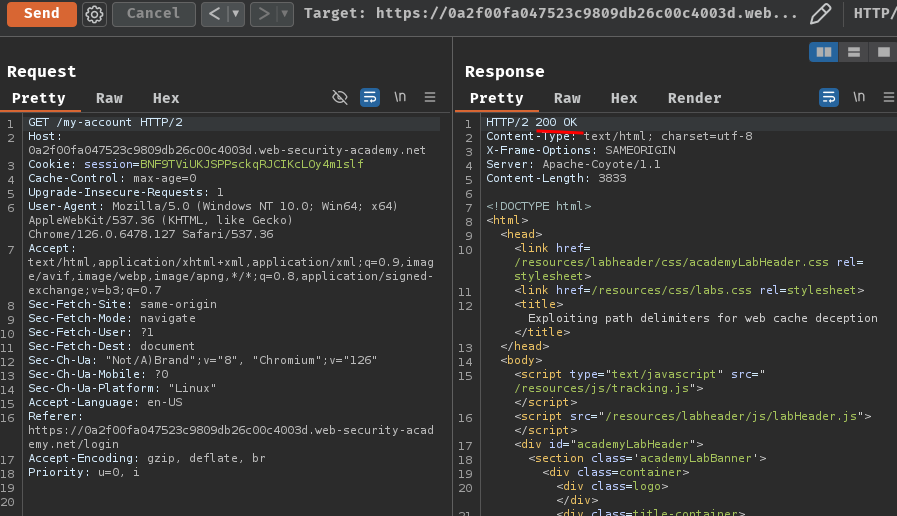Click the Request panel heading

pos(41,72)
